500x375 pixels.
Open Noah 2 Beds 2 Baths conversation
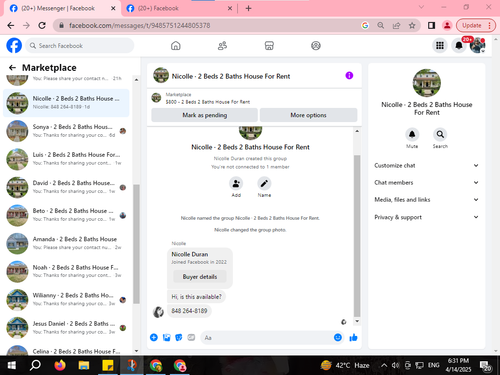tap(66, 271)
